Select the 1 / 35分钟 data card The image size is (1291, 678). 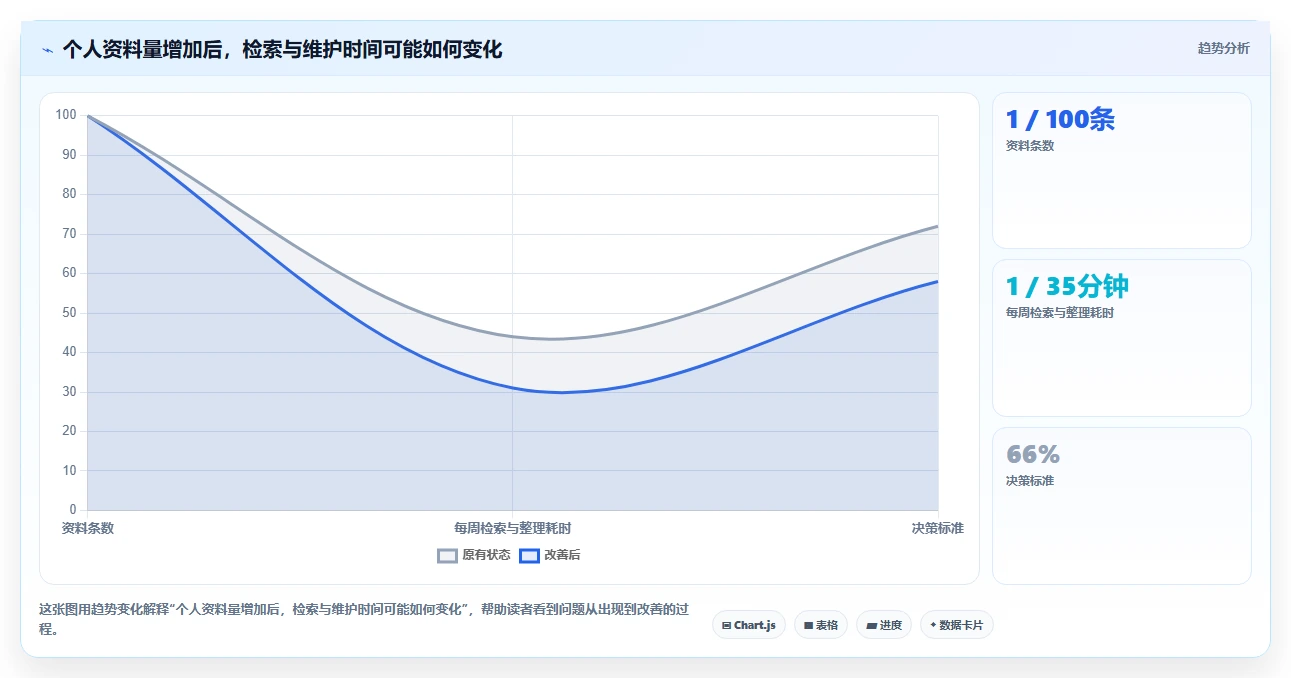(1121, 338)
